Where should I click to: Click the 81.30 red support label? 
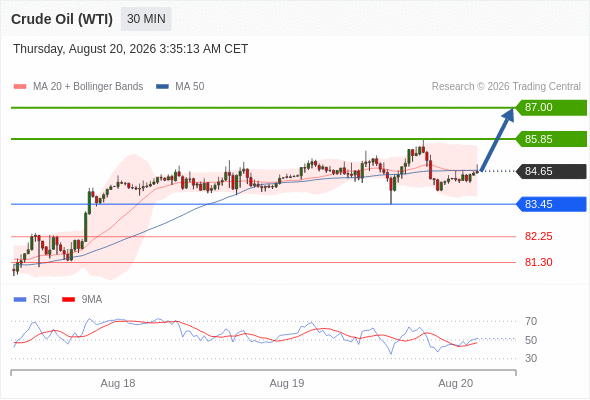[x=538, y=262]
